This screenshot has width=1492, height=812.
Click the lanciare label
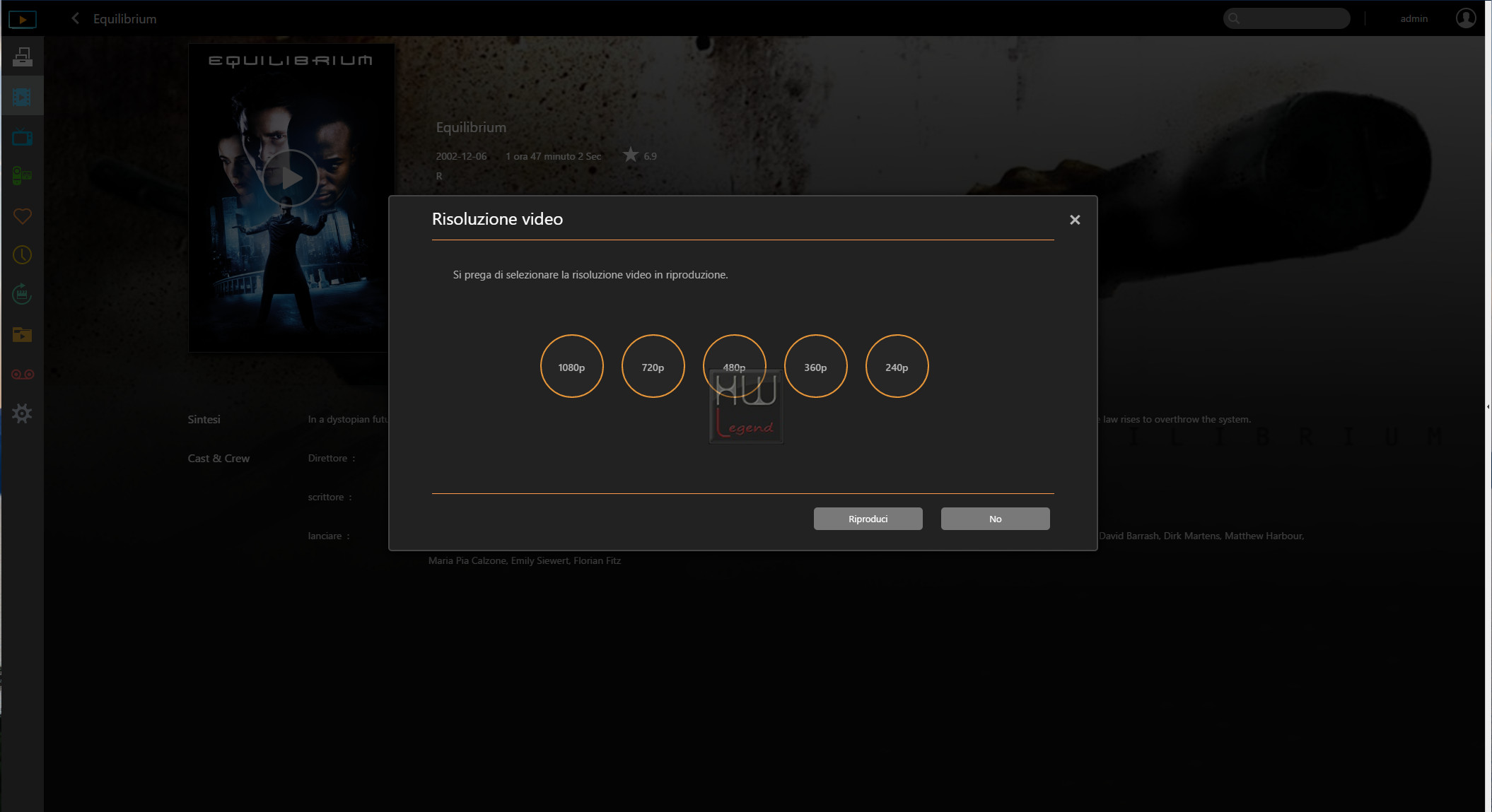pos(325,536)
